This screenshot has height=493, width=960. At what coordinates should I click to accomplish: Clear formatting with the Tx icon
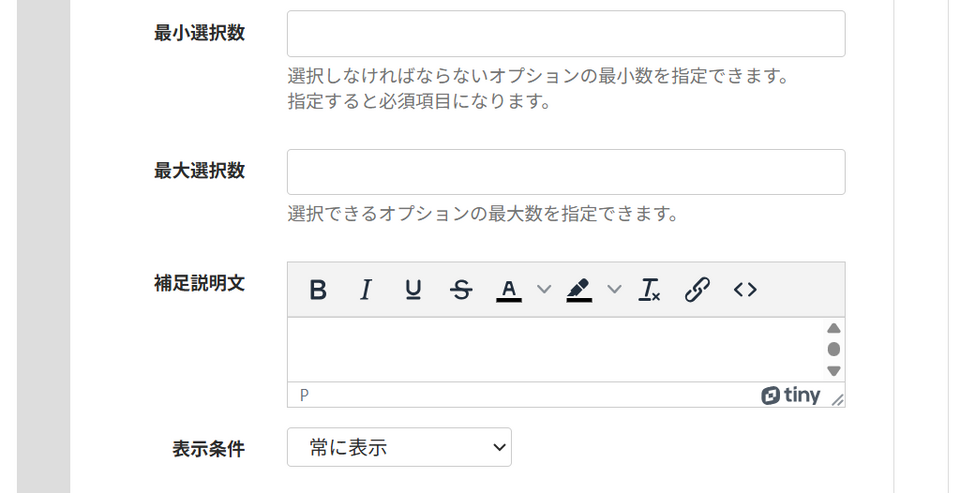click(650, 290)
